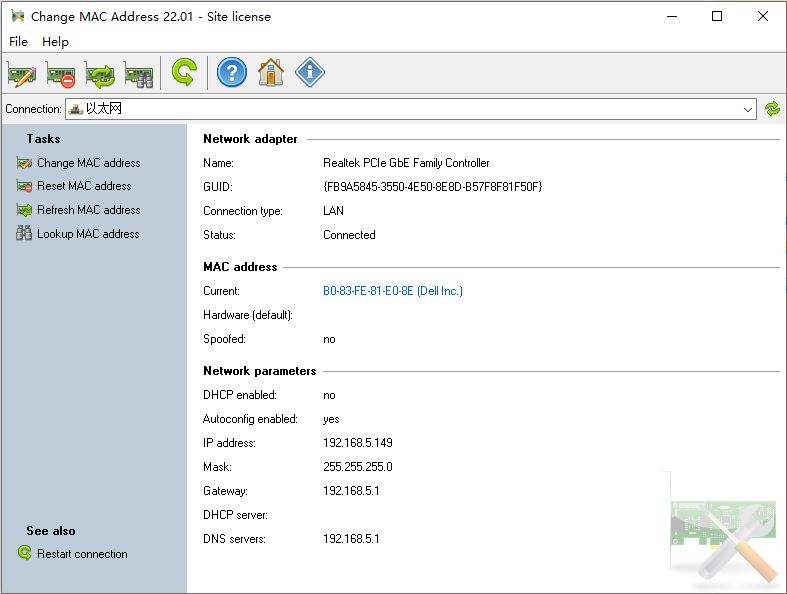
Task: Click the Change MAC address toolbar icon
Action: point(22,74)
